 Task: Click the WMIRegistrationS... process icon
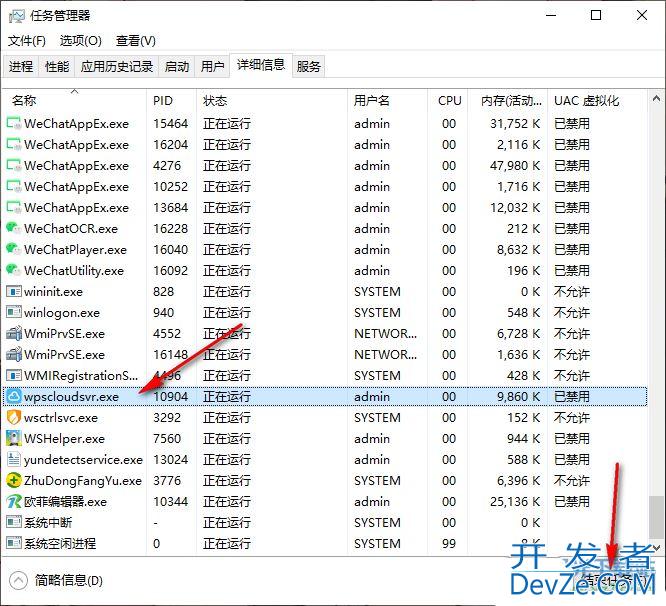pos(14,375)
